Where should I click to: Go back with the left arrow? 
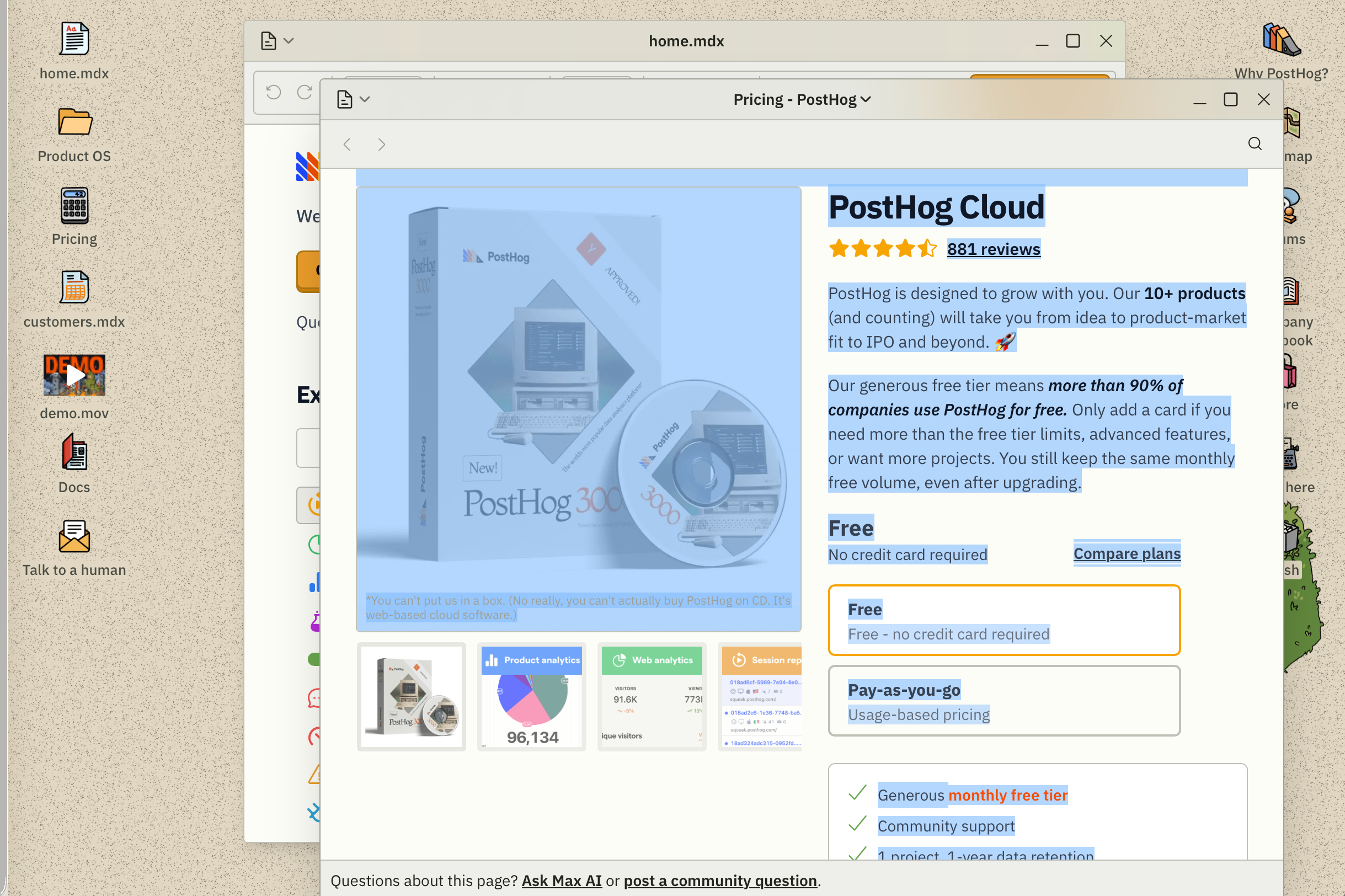[x=347, y=144]
